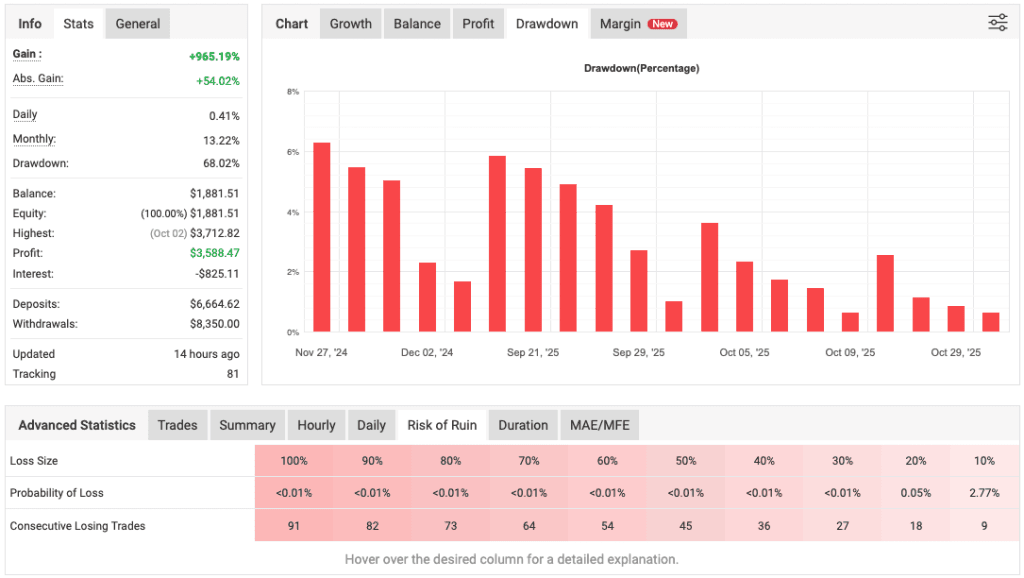Open the Duration tab
The height and width of the screenshot is (578, 1024).
[x=523, y=425]
